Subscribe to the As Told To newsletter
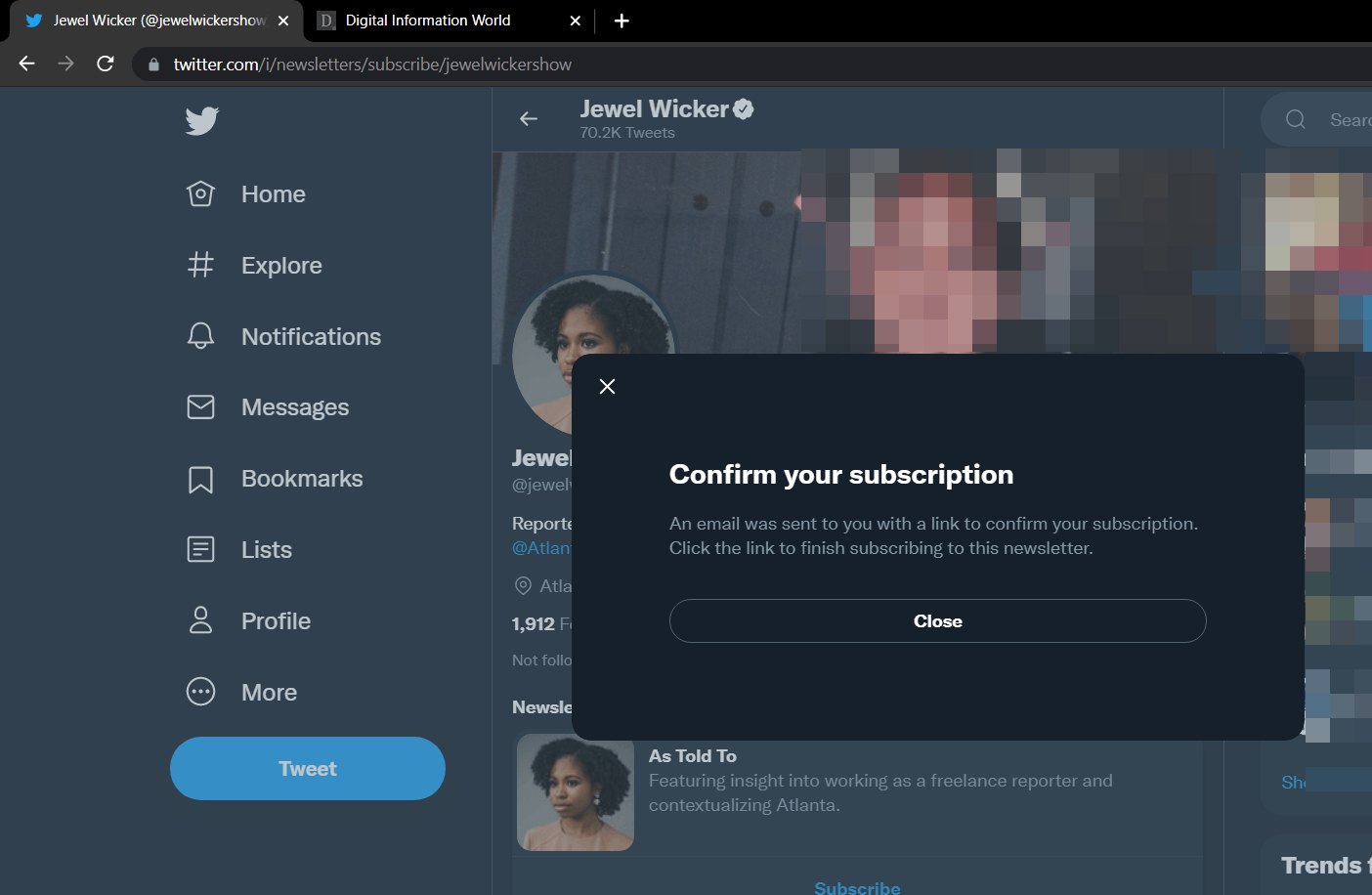This screenshot has width=1372, height=895. tap(857, 886)
